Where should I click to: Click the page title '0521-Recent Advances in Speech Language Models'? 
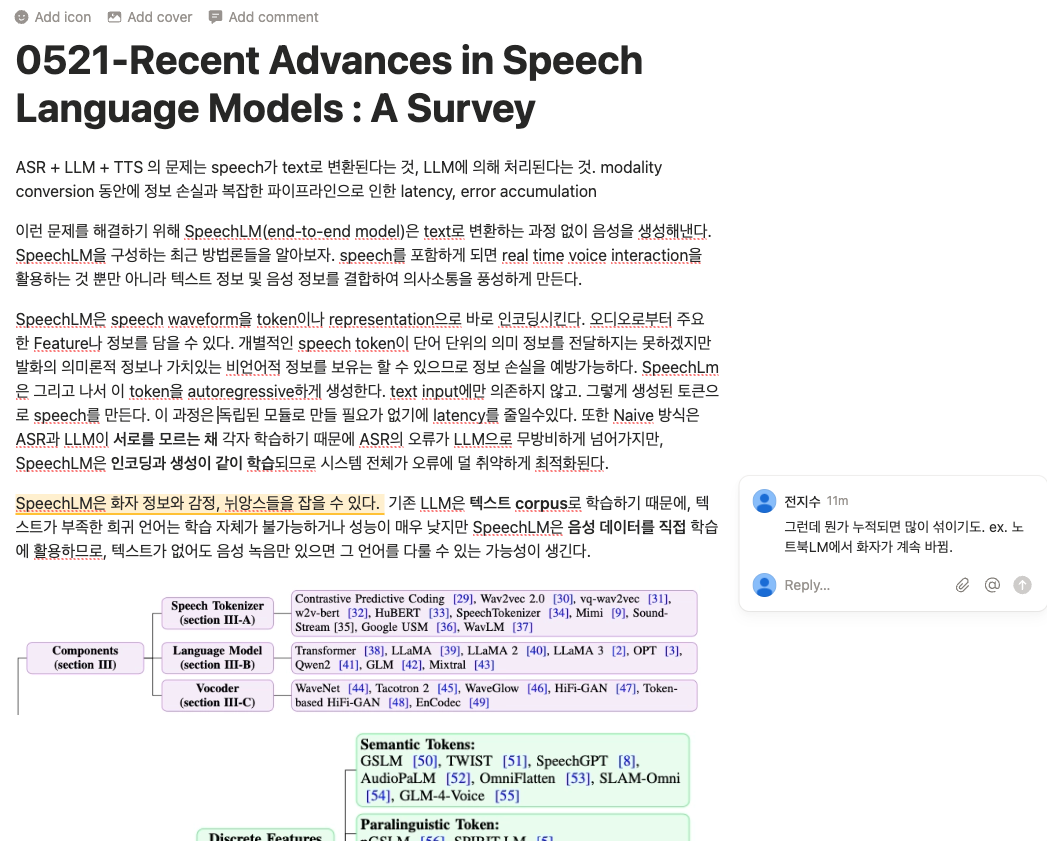pos(329,84)
